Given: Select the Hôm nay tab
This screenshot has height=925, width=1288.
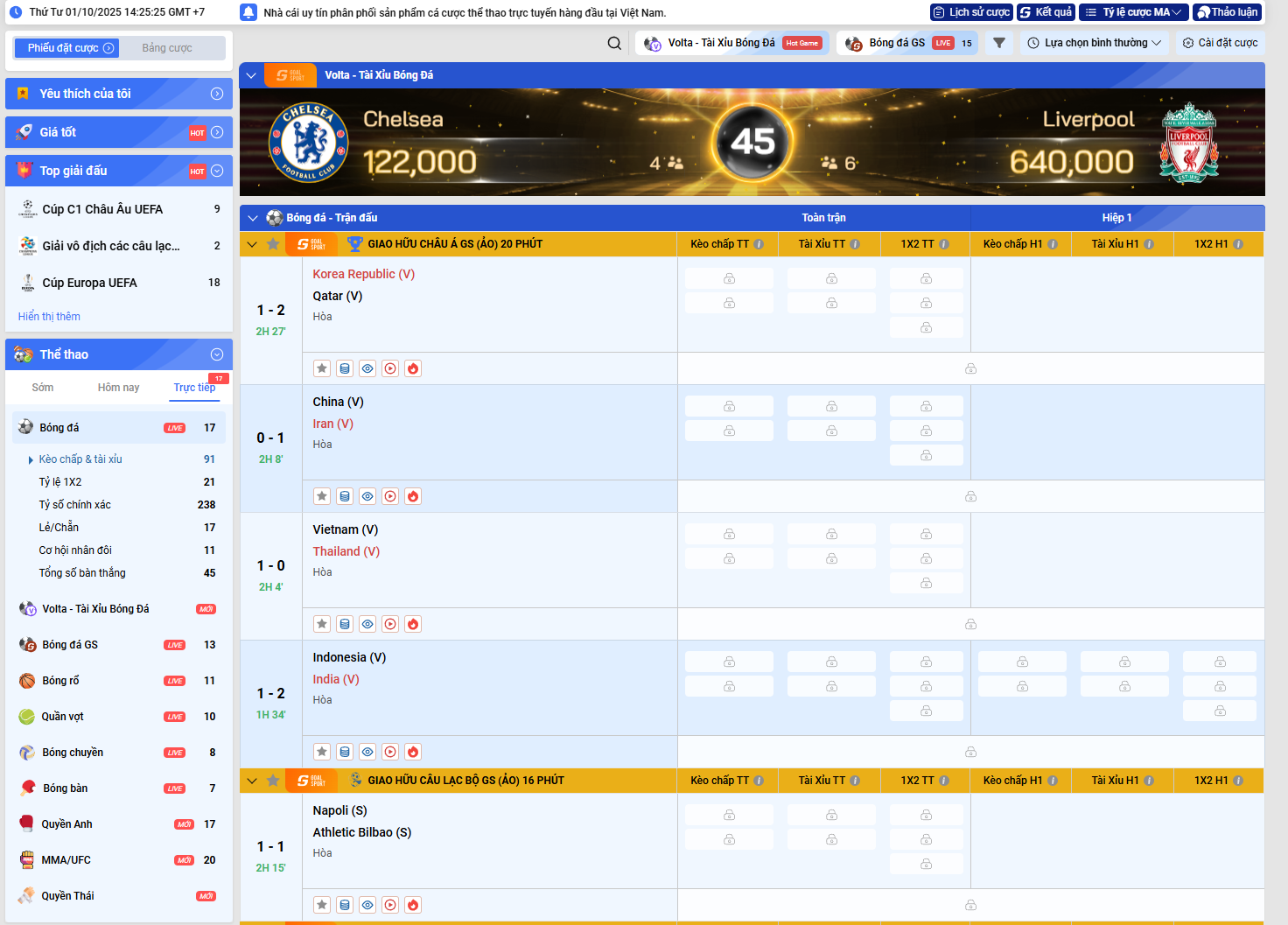Looking at the screenshot, I should point(118,388).
